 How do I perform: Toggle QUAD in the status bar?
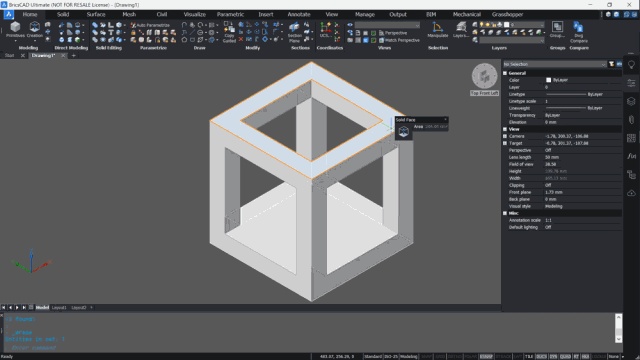[x=565, y=356]
